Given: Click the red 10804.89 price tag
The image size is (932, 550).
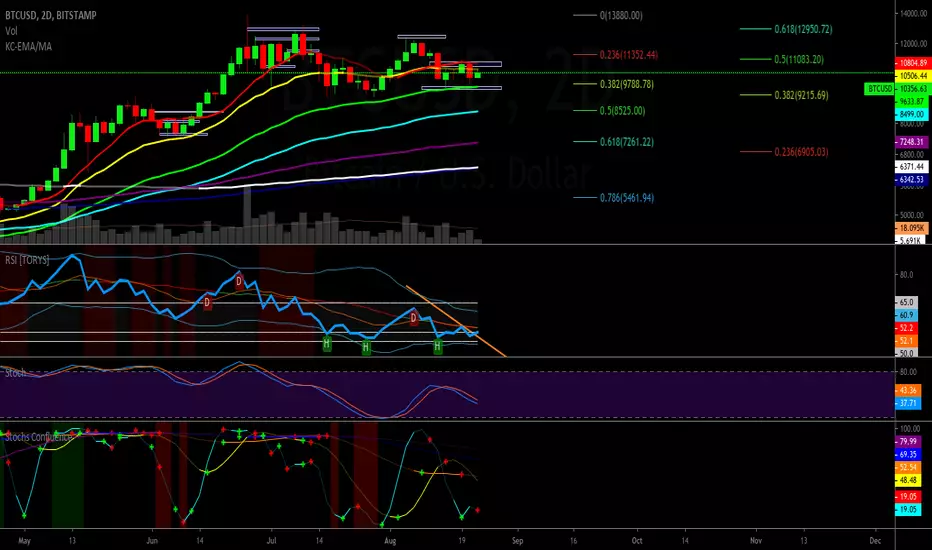Looking at the screenshot, I should coord(912,63).
